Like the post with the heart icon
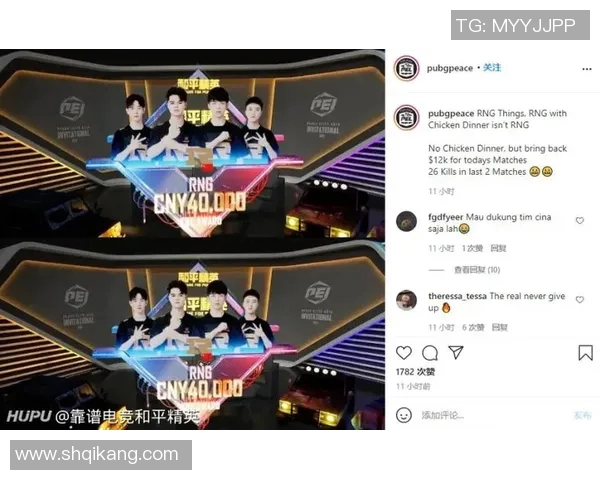This screenshot has height=480, width=600. click(x=403, y=353)
